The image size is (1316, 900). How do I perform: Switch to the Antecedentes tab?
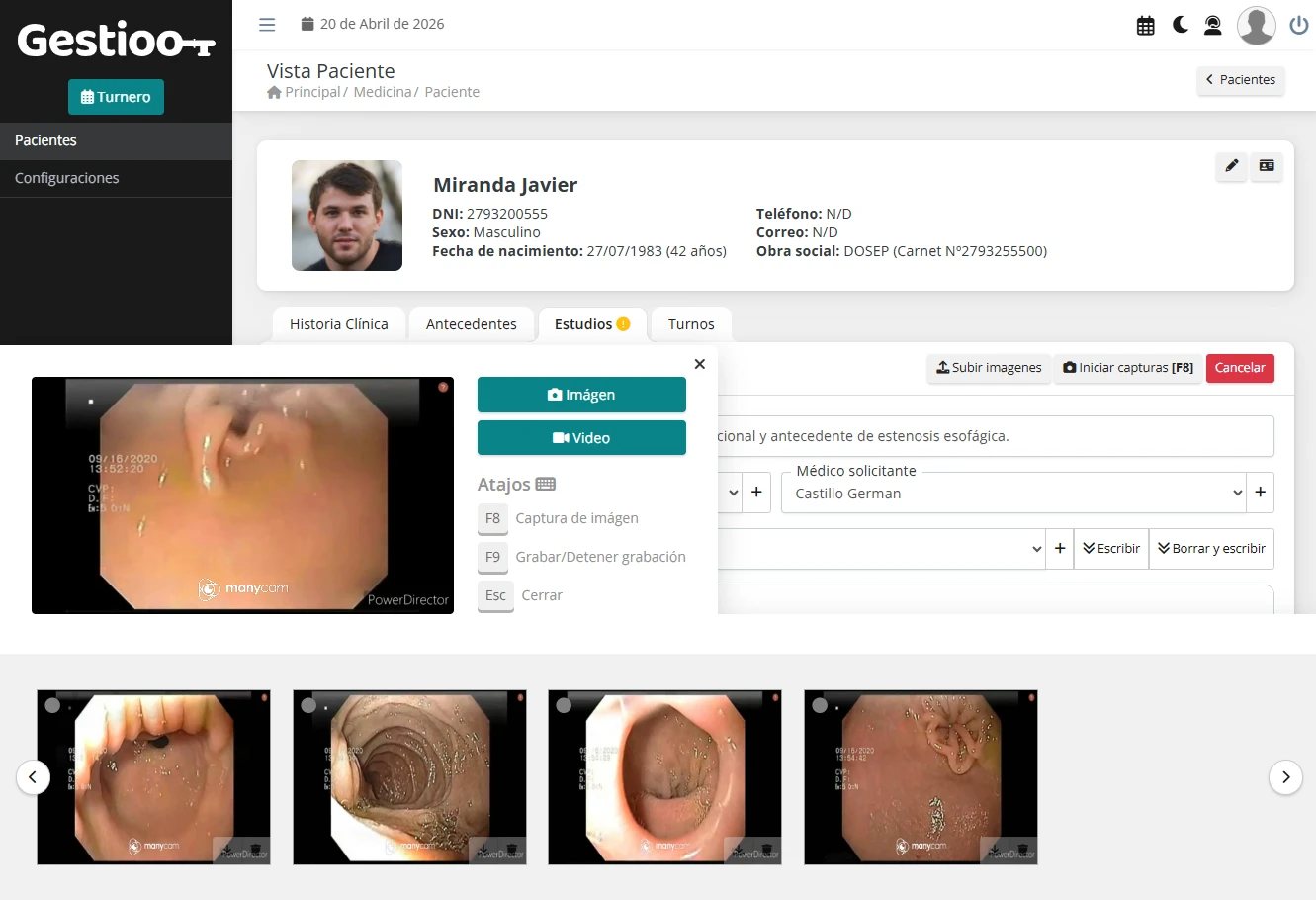click(471, 324)
